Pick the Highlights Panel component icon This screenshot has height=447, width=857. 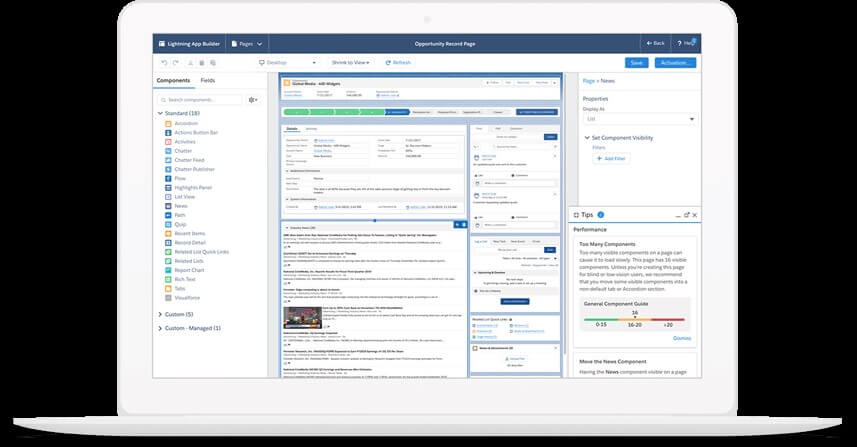coord(166,187)
